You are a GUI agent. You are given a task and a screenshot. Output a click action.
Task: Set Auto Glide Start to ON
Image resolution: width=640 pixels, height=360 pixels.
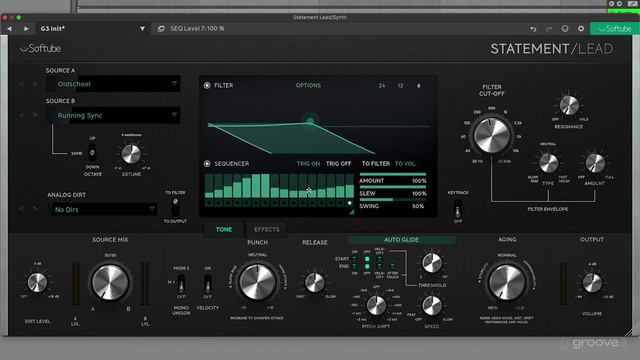click(355, 259)
